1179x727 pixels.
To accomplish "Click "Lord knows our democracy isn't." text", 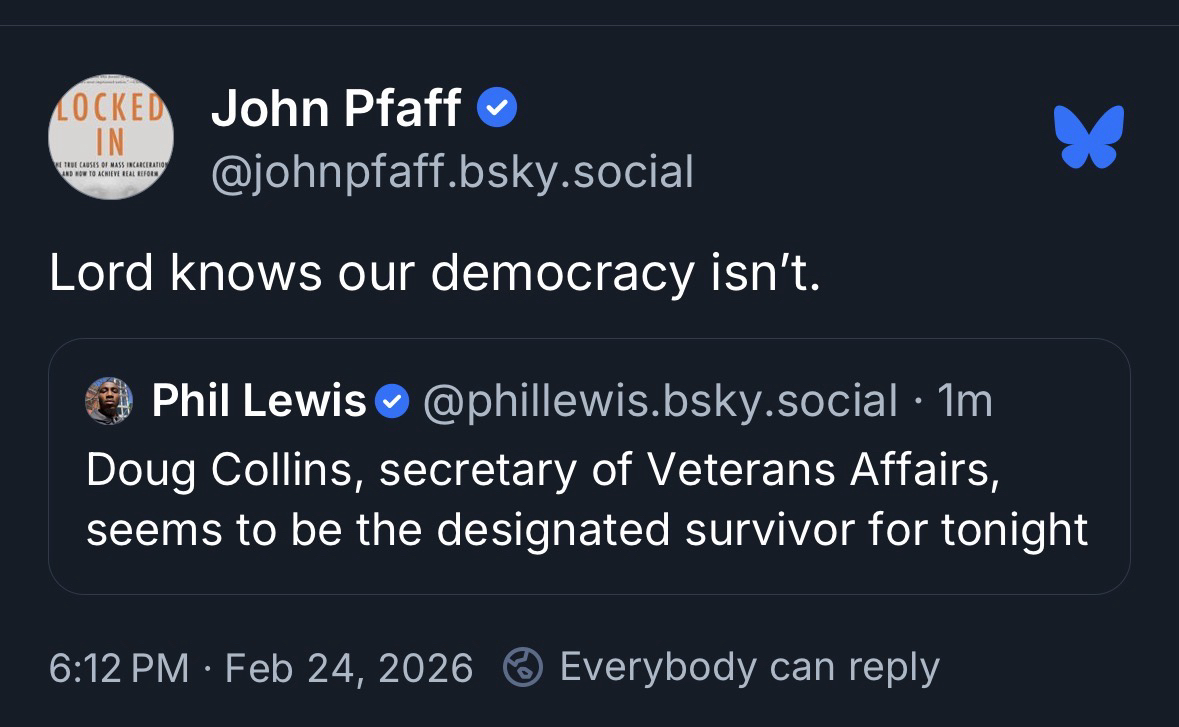I will pos(434,272).
